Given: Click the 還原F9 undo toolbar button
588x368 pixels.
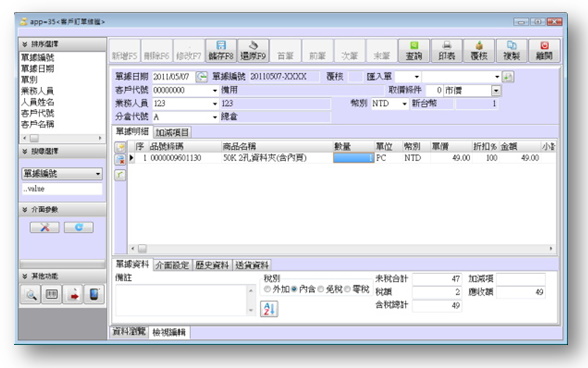Looking at the screenshot, I should (253, 50).
